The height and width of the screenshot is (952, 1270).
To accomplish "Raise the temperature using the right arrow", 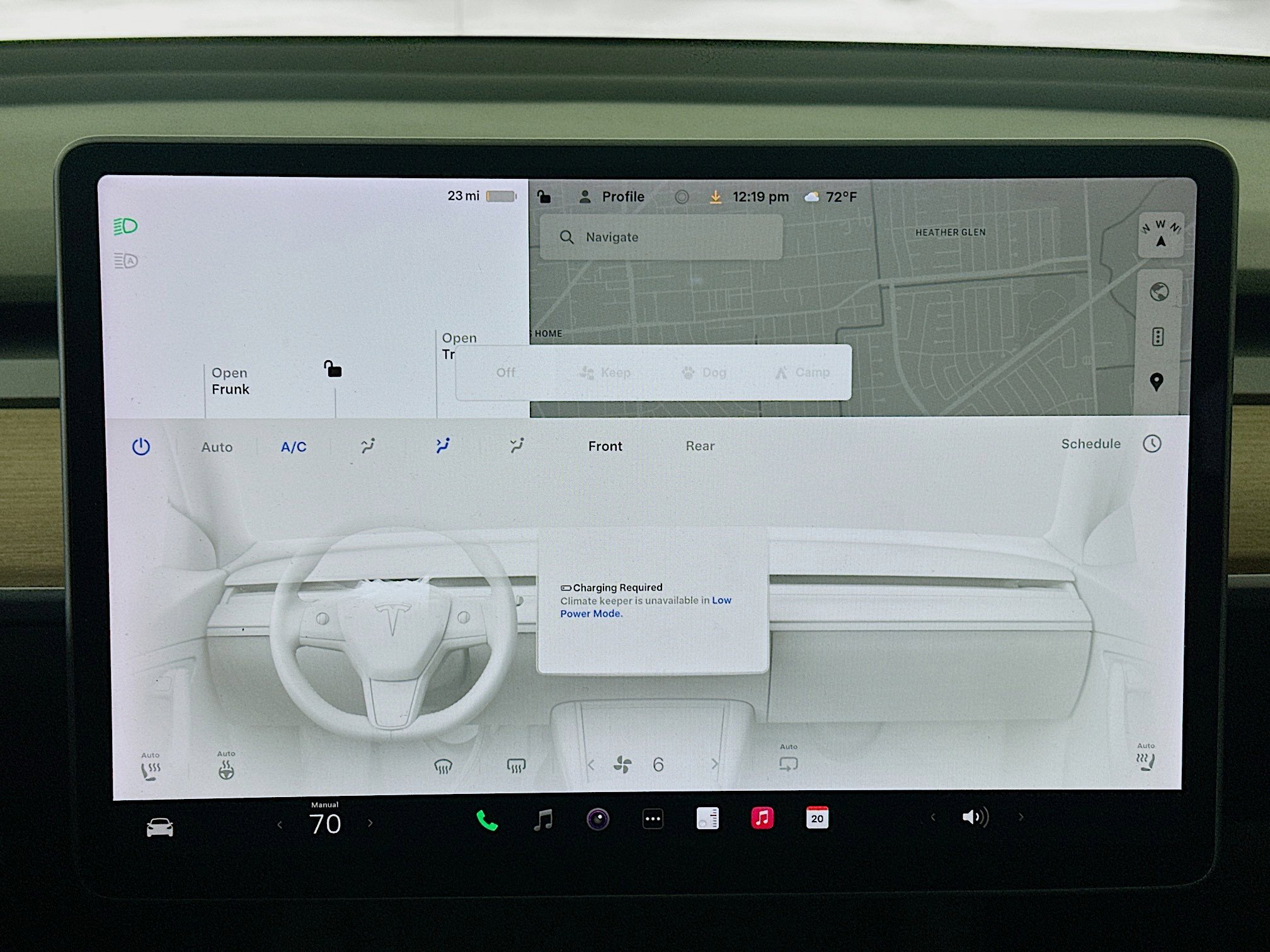I will point(370,822).
